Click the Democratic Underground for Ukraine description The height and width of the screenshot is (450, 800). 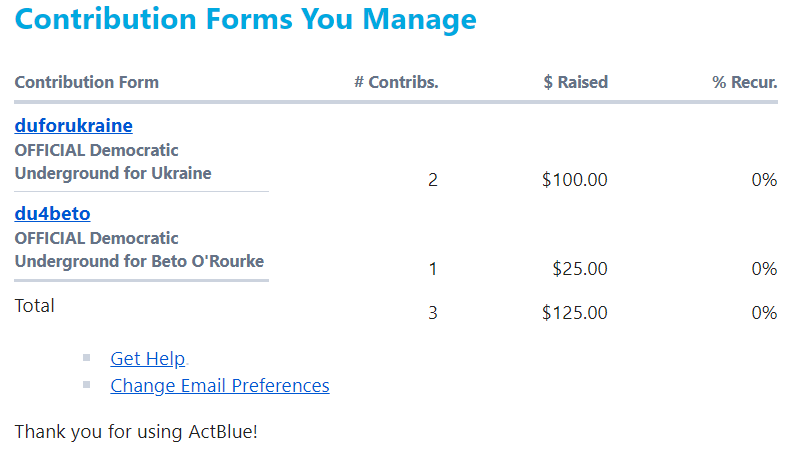click(x=113, y=162)
